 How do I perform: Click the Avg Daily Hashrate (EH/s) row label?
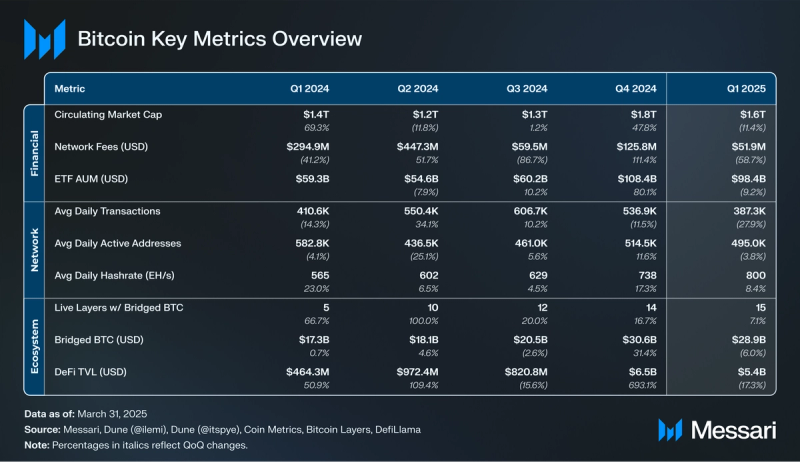115,275
